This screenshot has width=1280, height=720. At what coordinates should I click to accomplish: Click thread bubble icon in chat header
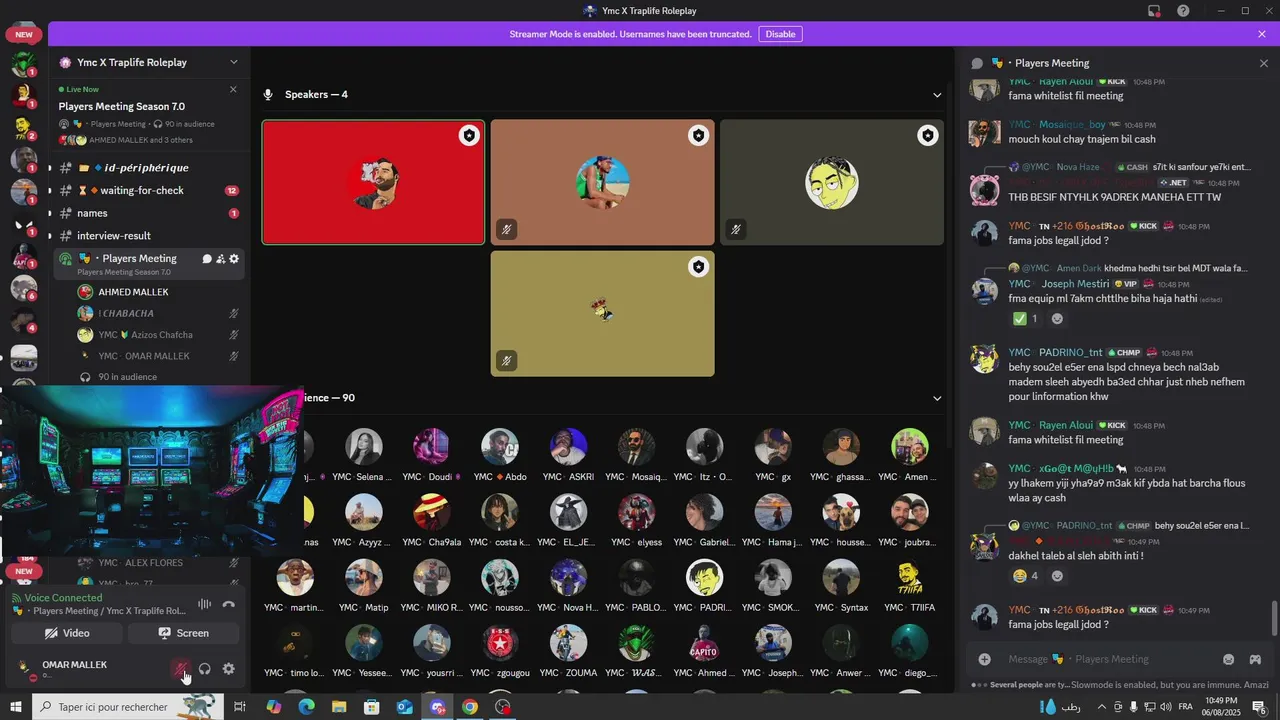(977, 63)
